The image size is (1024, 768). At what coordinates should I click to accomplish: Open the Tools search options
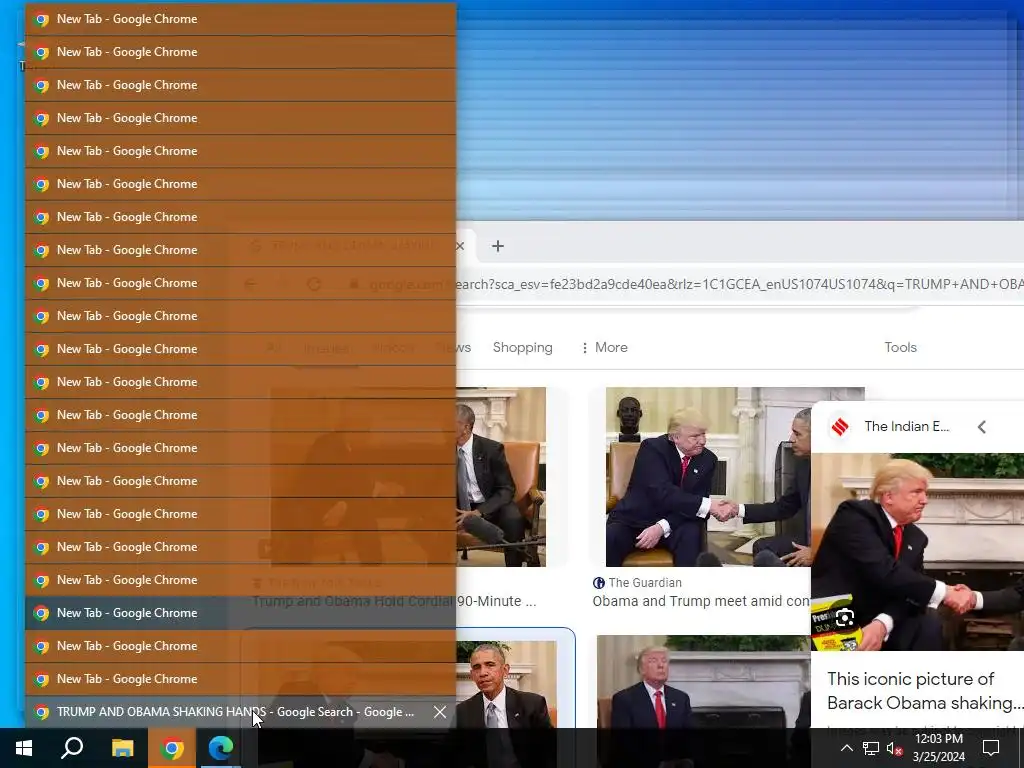click(901, 347)
